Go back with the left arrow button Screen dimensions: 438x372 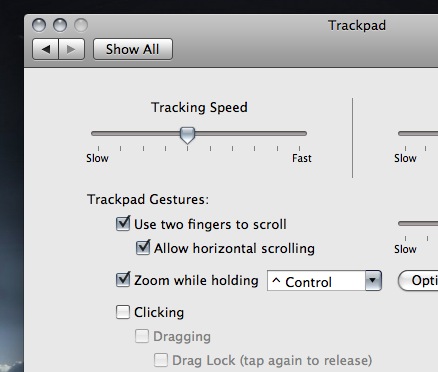click(x=46, y=49)
